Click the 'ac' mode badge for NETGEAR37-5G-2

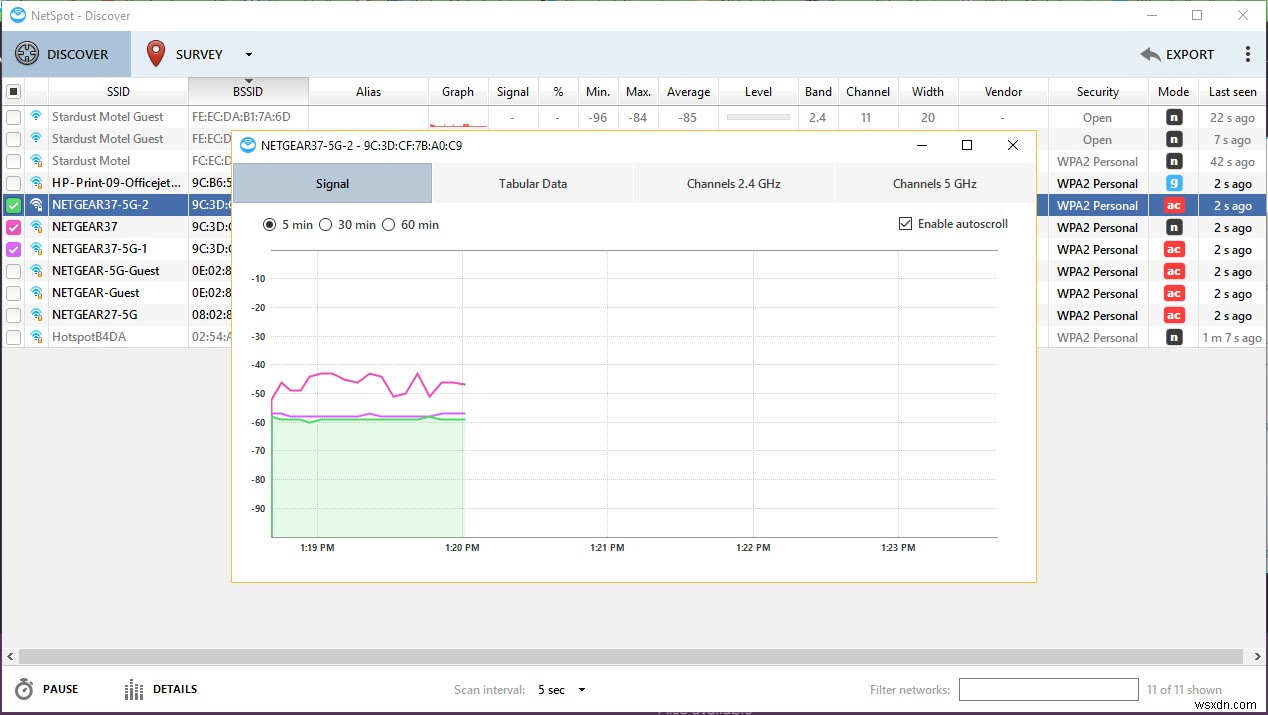pos(1171,205)
